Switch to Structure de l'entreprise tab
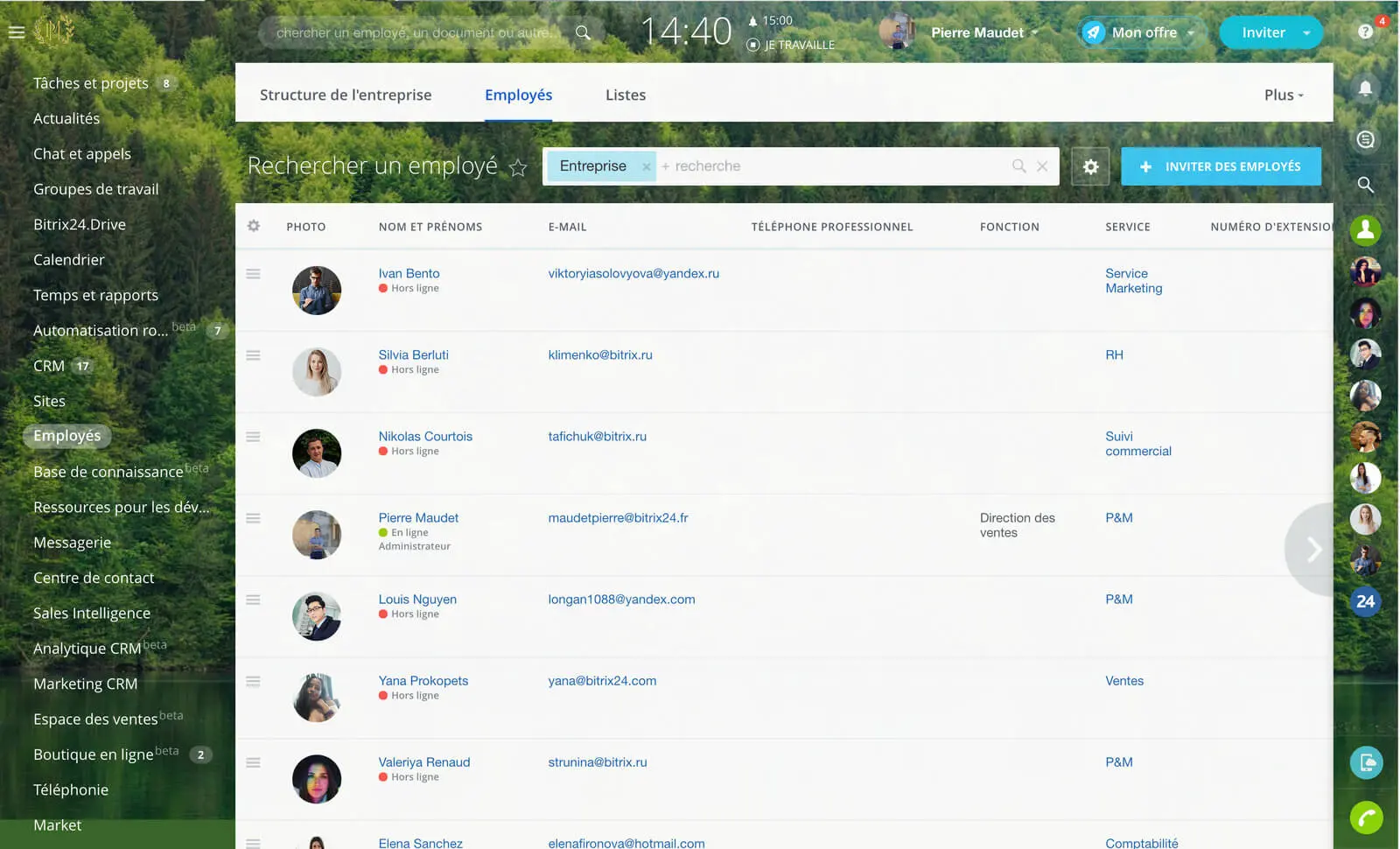Viewport: 1400px width, 849px height. pyautogui.click(x=346, y=95)
